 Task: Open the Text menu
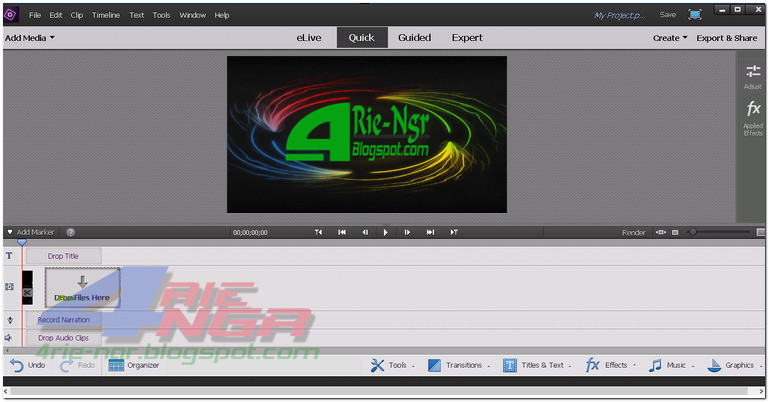click(137, 15)
